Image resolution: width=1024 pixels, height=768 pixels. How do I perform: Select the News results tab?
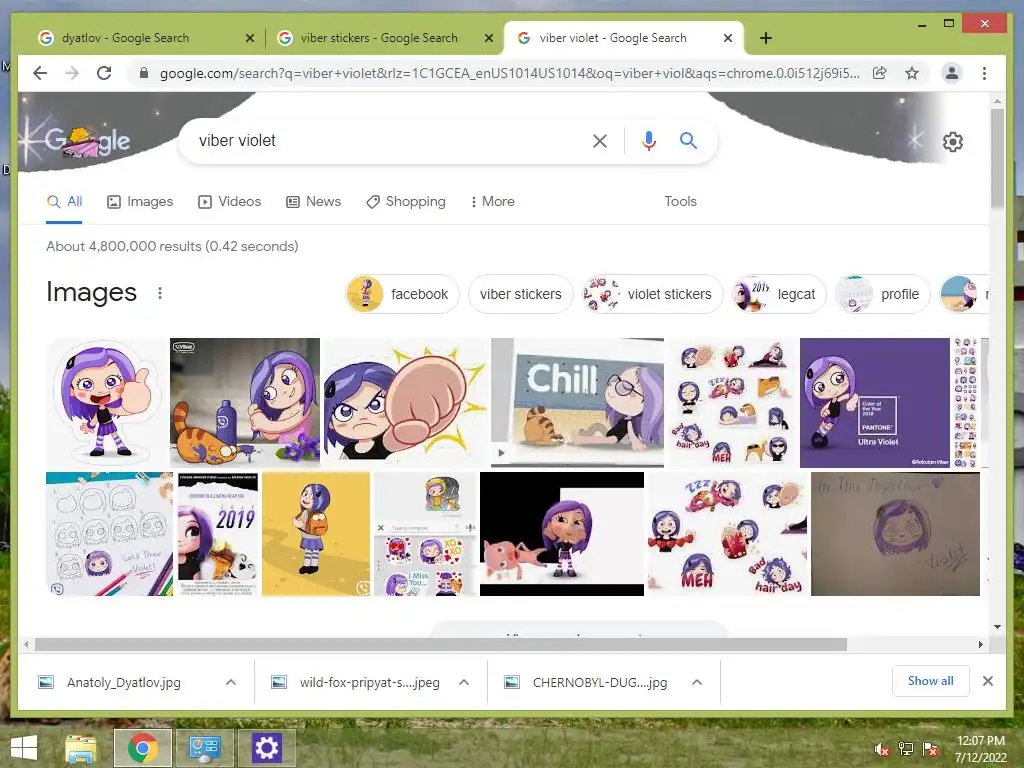coord(313,202)
